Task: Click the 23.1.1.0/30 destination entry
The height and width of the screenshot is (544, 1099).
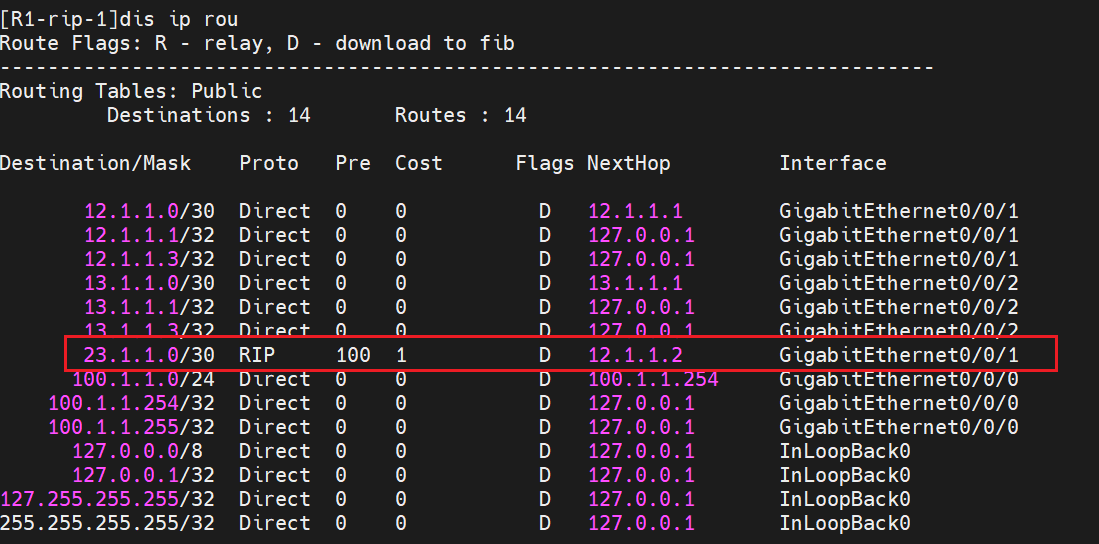Action: click(148, 355)
